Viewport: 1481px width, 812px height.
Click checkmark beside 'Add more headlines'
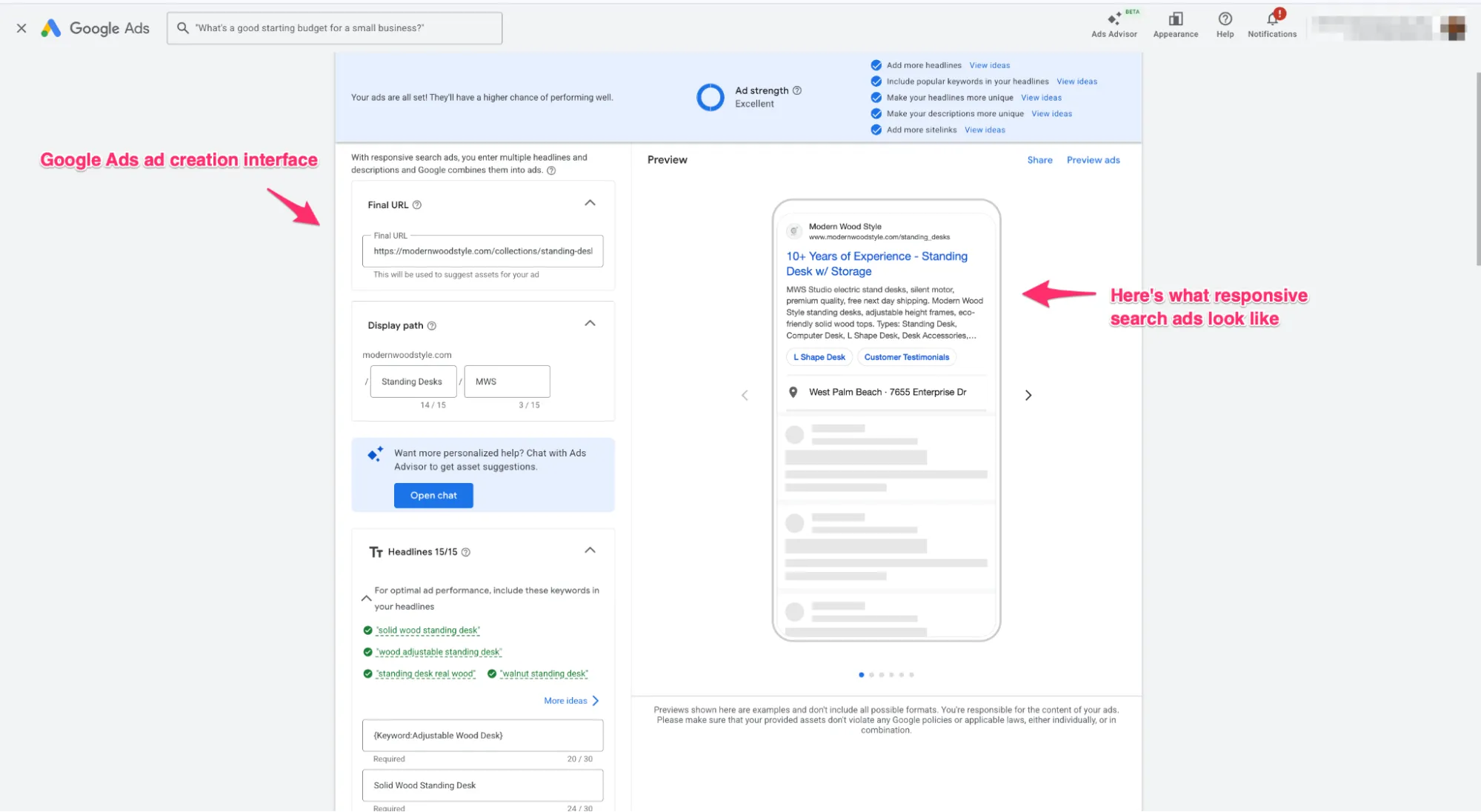(876, 65)
